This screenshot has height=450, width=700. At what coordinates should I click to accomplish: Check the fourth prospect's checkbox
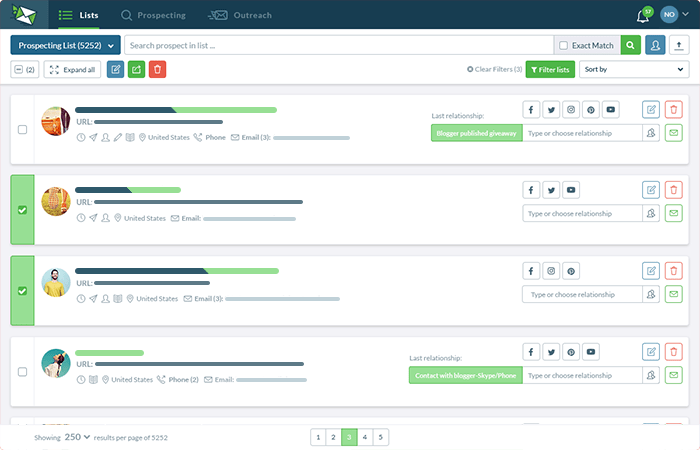[22, 371]
